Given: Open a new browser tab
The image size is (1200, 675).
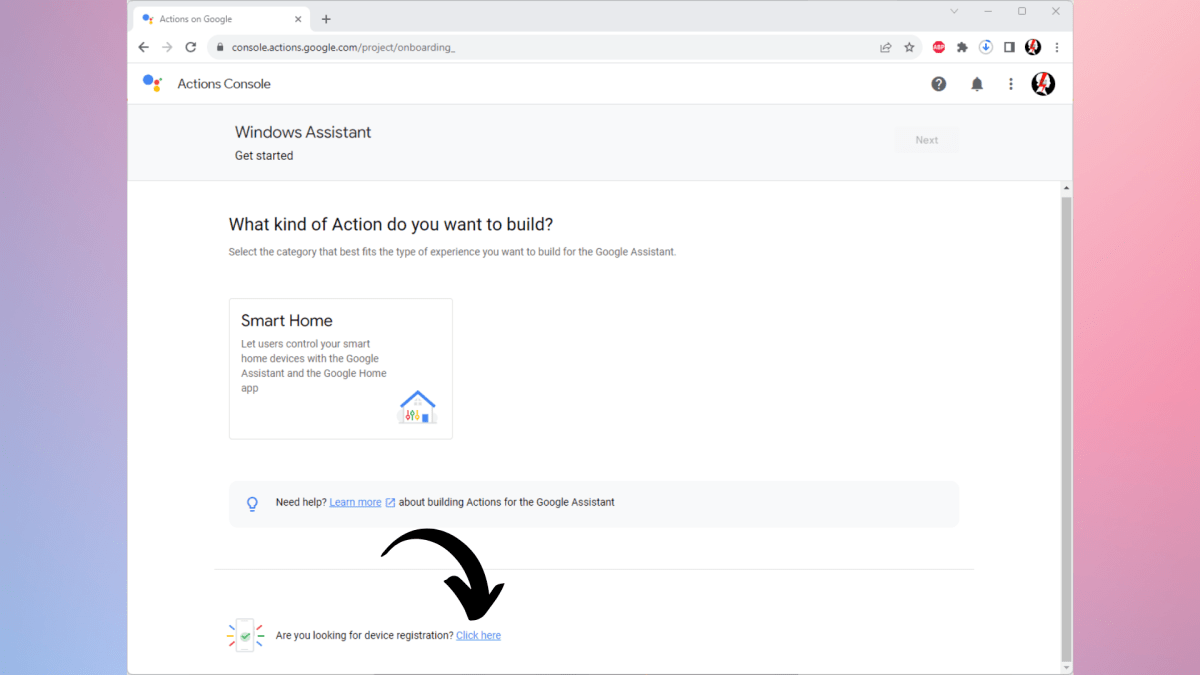Looking at the screenshot, I should point(326,19).
